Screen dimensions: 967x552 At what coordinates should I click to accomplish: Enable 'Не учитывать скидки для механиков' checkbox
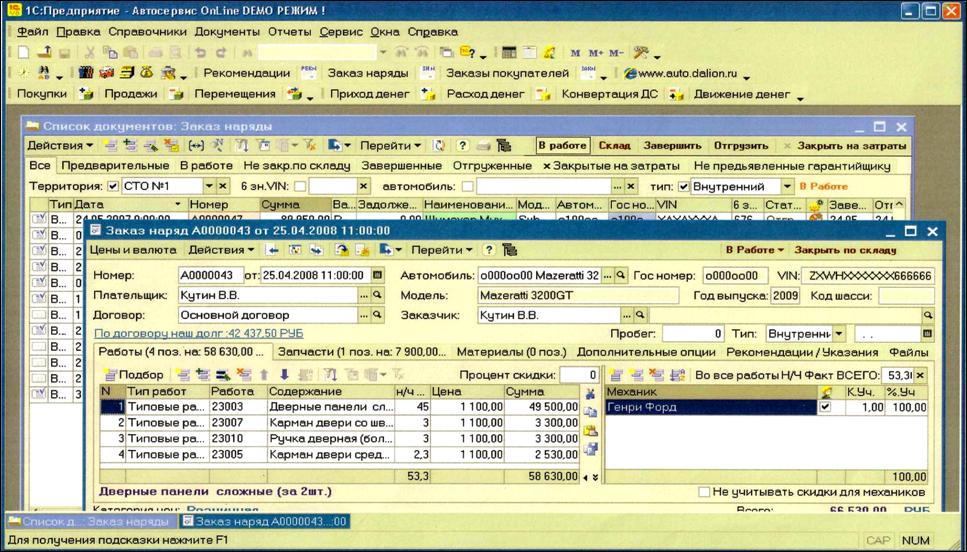[705, 492]
